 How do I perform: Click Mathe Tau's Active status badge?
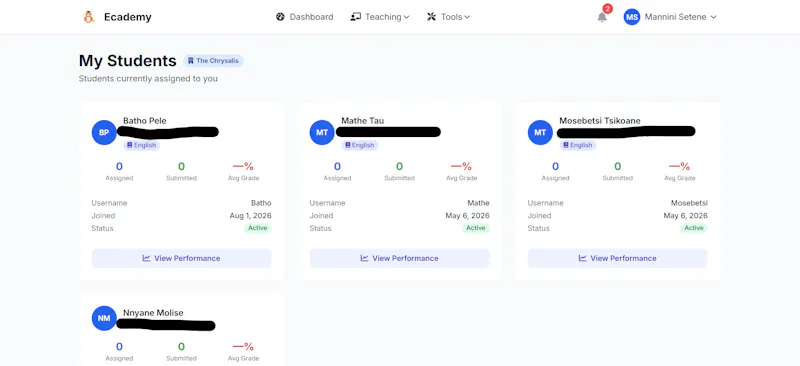click(476, 228)
